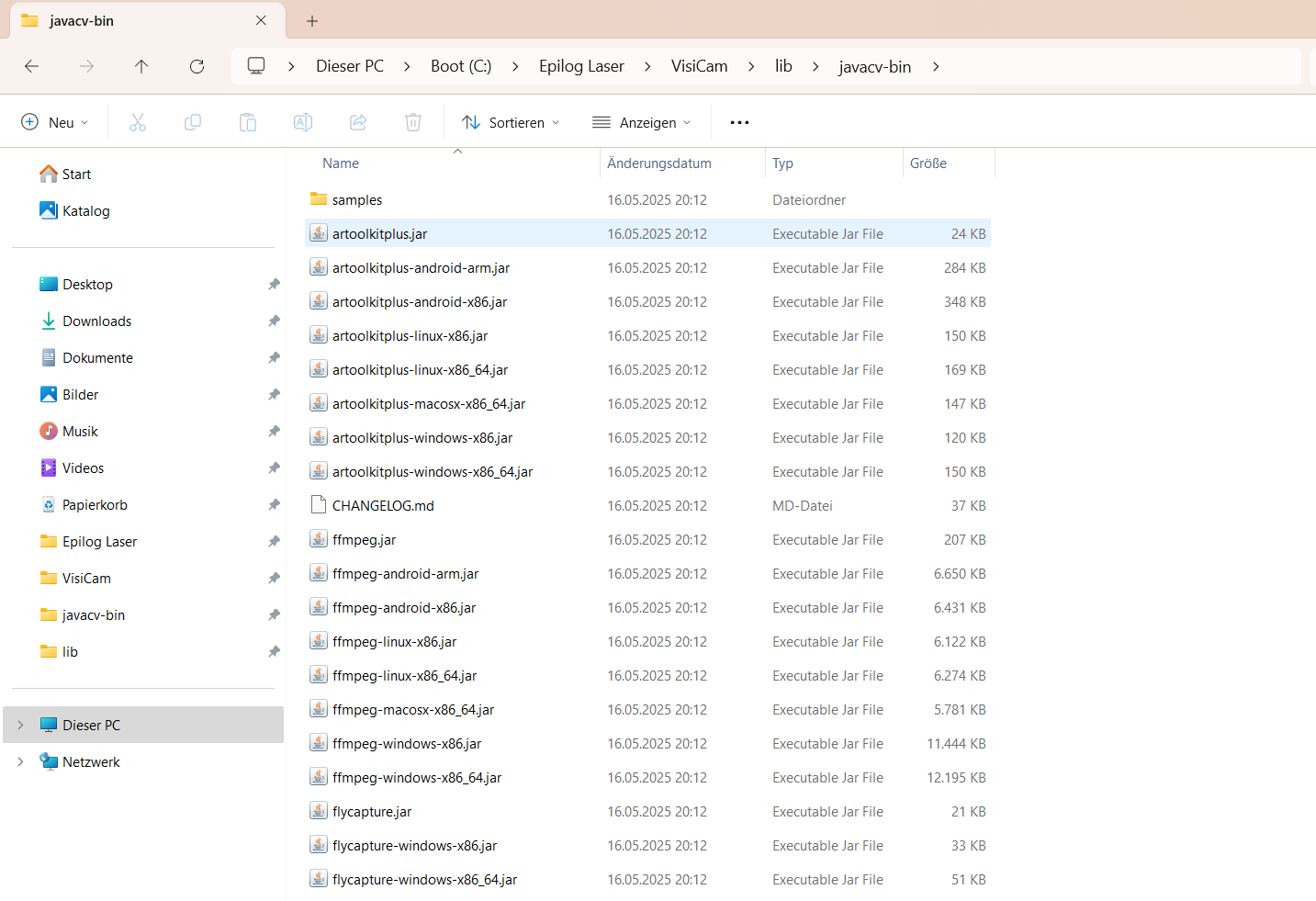Open Downloads in the sidebar

pos(97,321)
